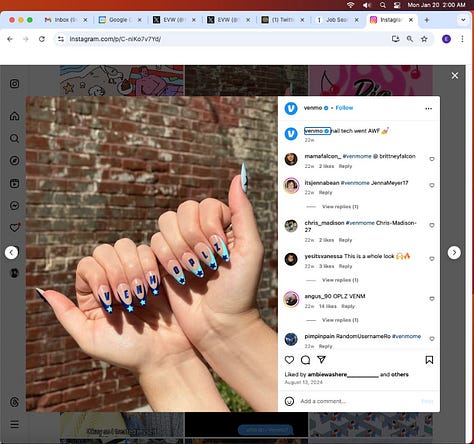Like mamafalcon_ comment
This screenshot has height=444, width=474.
pos(432,159)
